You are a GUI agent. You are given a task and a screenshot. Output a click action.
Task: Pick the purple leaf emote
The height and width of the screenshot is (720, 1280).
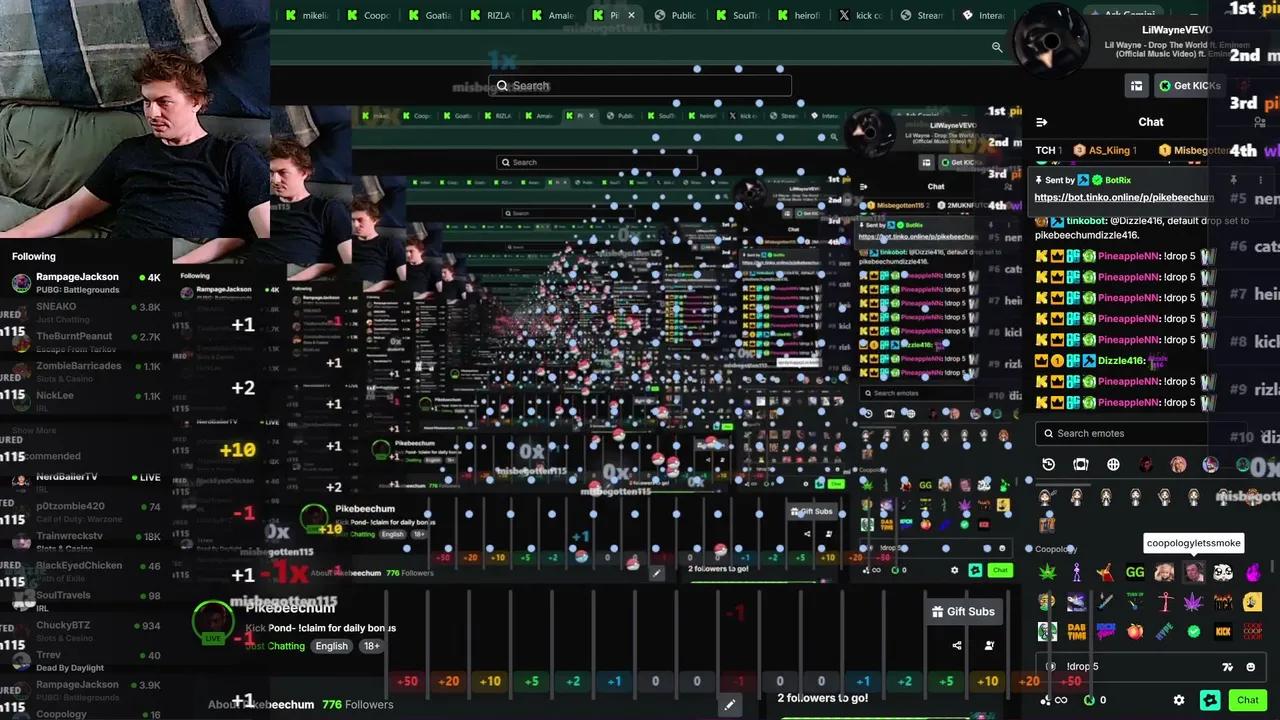[1194, 602]
